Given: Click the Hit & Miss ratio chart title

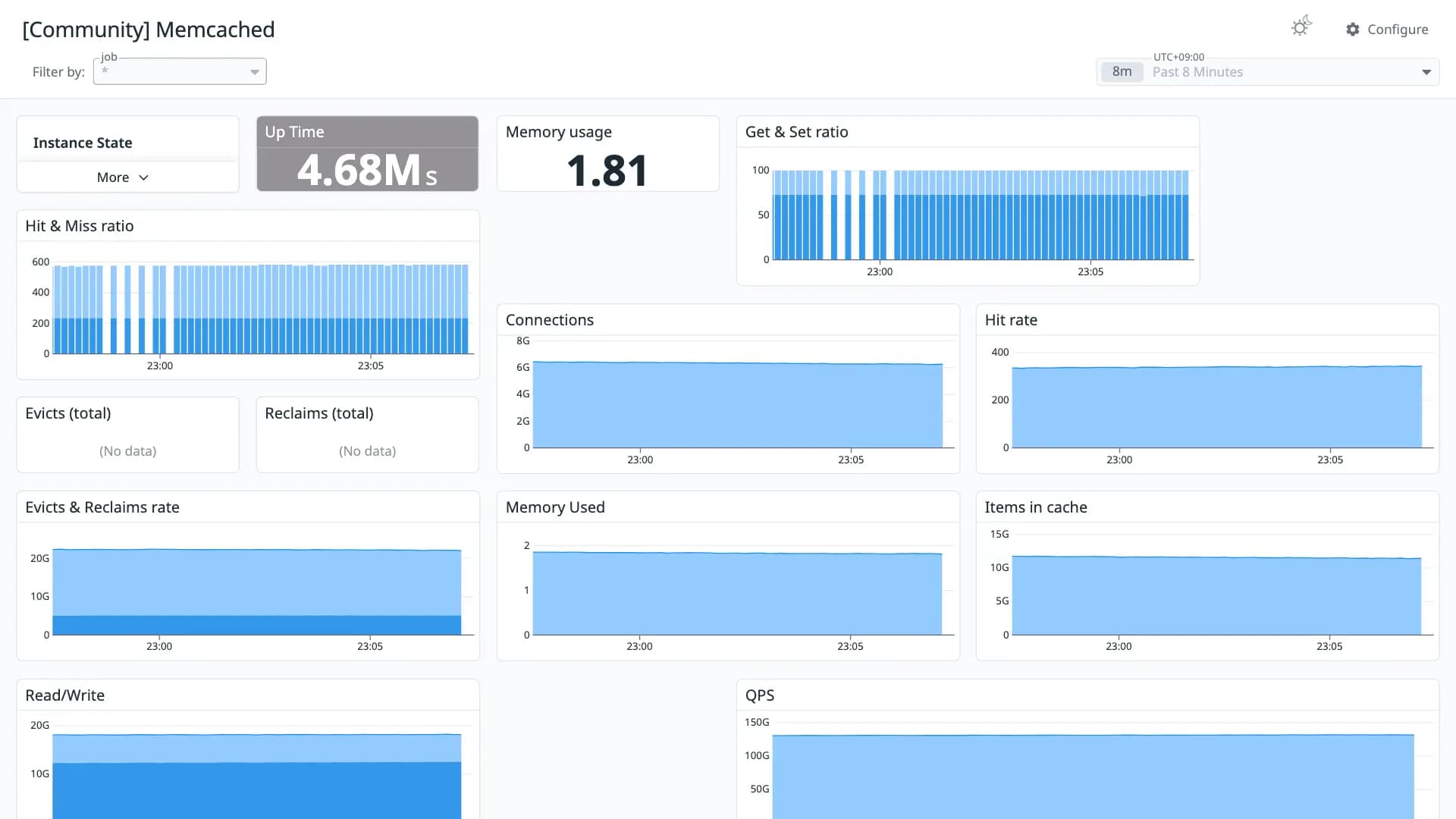Looking at the screenshot, I should coord(80,226).
